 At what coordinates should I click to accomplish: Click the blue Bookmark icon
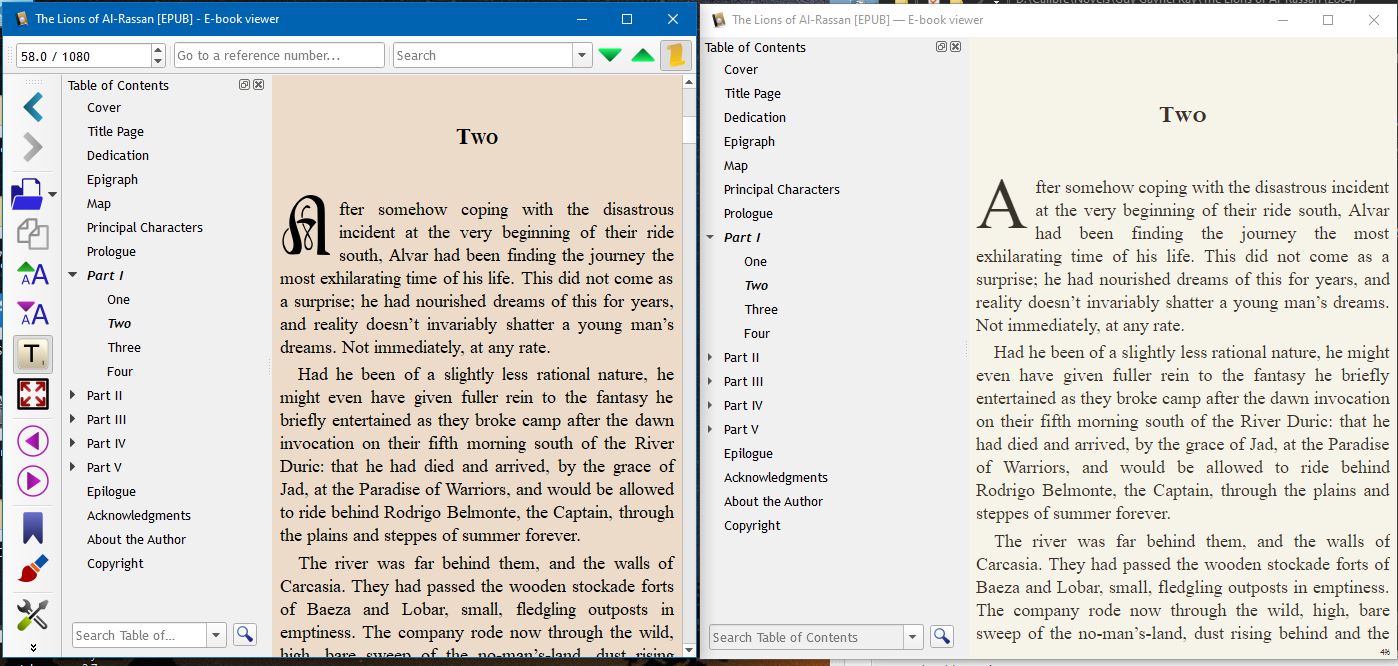pos(33,527)
